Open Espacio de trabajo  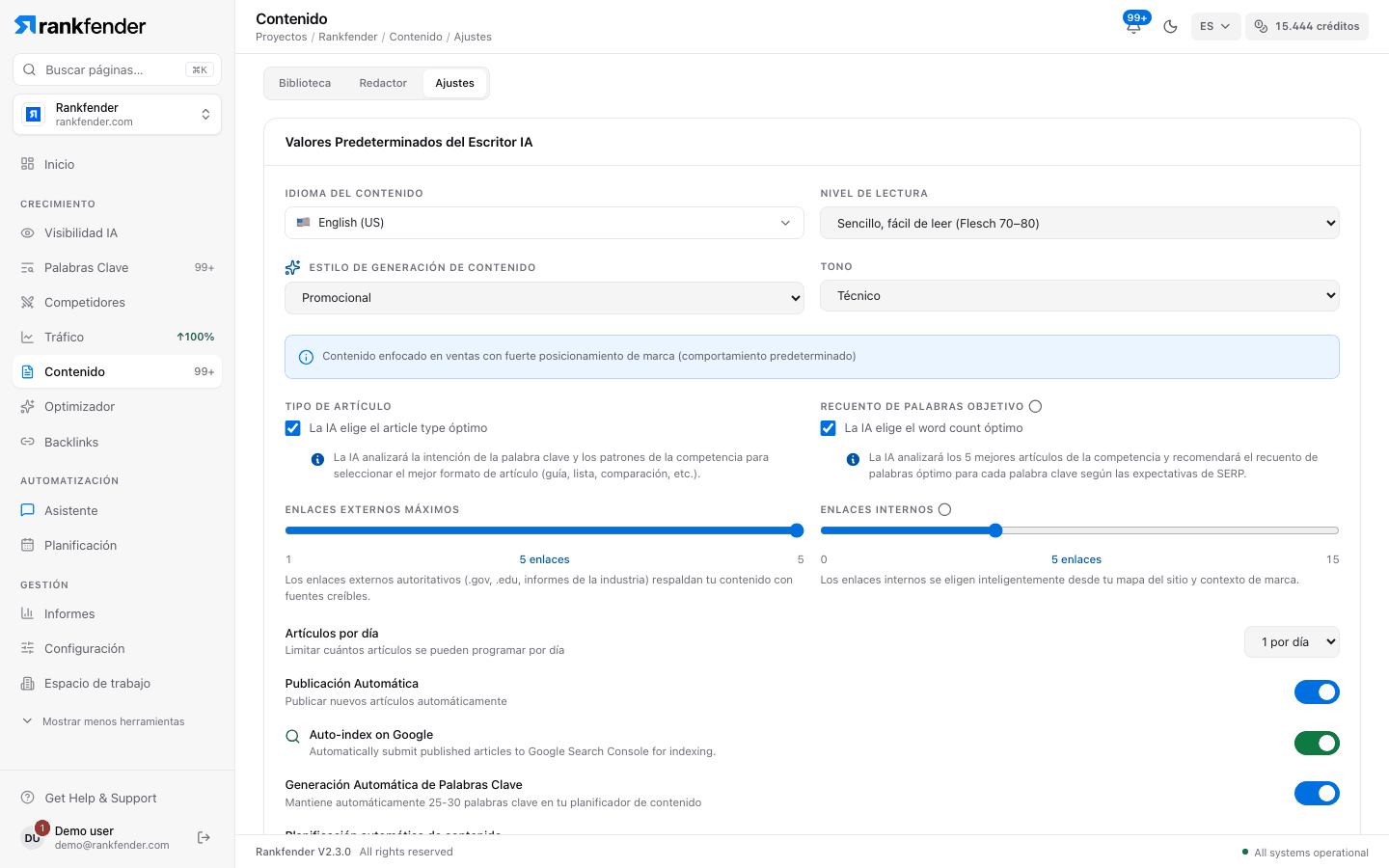[x=117, y=683]
